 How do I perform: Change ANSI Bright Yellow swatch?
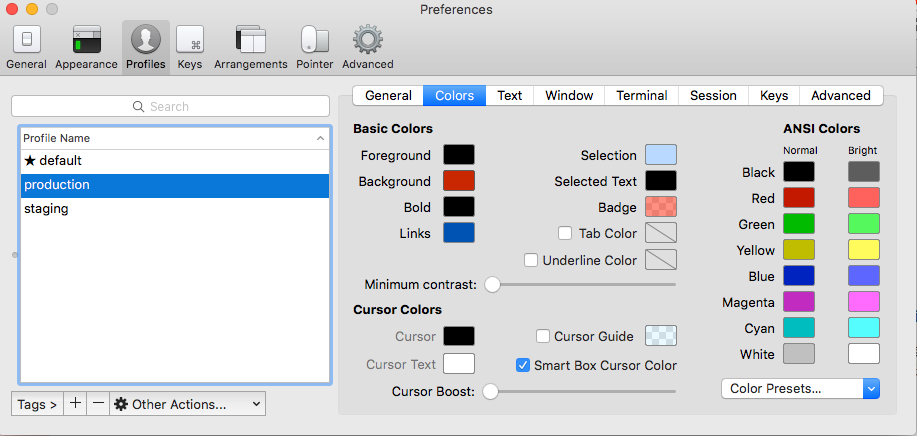coord(864,250)
